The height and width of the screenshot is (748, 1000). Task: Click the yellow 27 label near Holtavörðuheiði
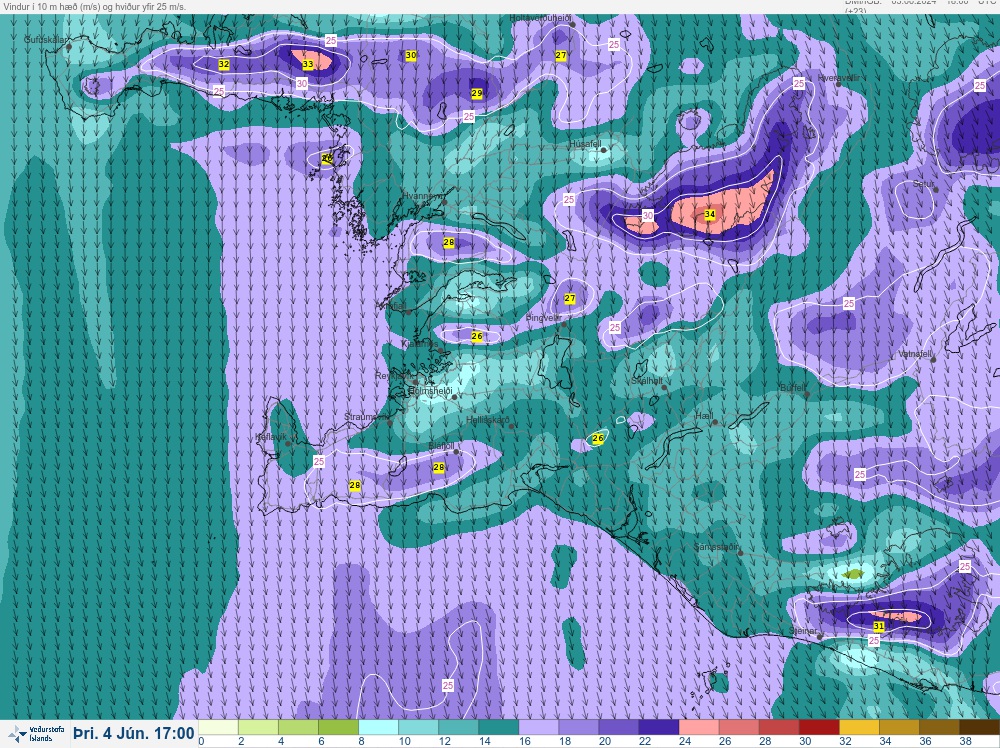tap(561, 55)
